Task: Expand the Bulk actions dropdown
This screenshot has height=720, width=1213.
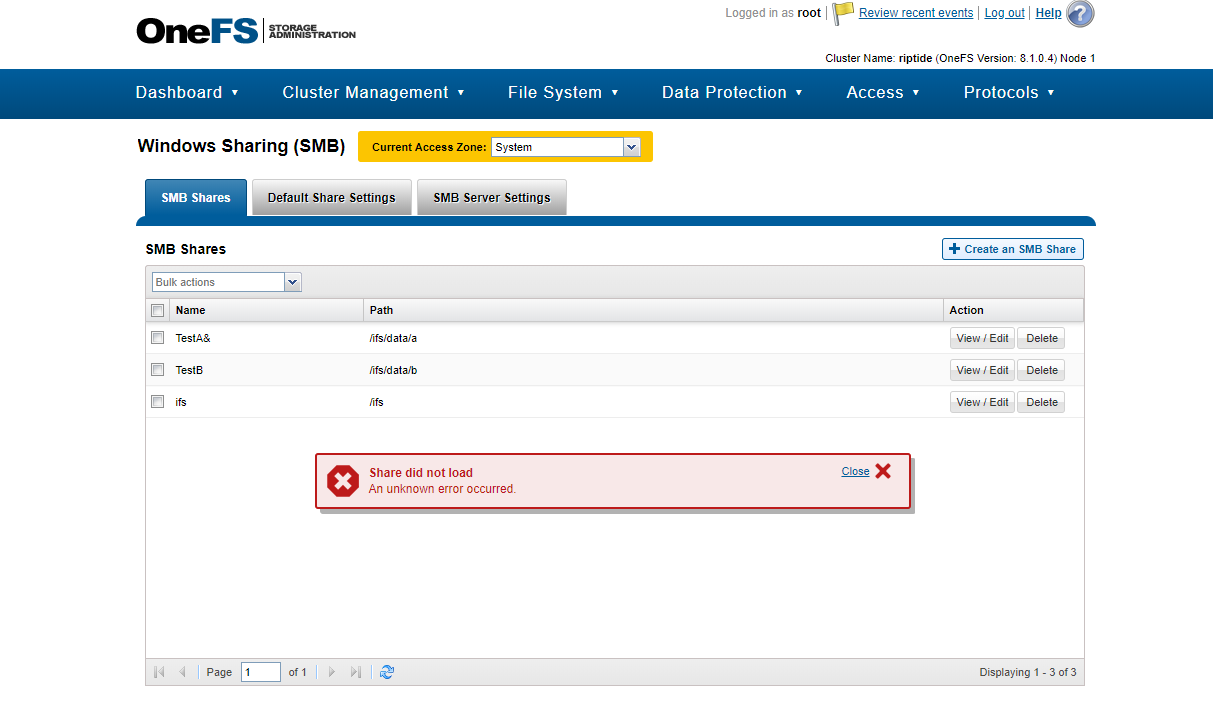Action: click(291, 281)
